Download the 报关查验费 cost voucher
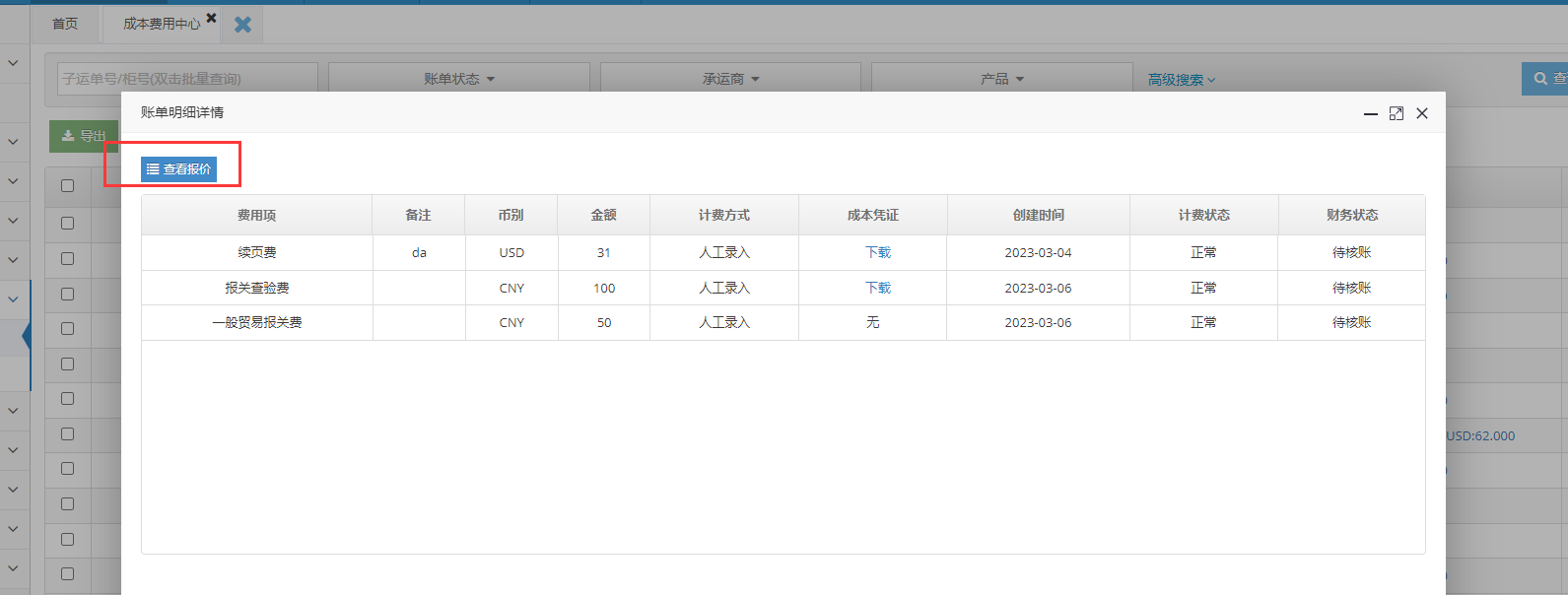The width and height of the screenshot is (1568, 595). click(x=877, y=288)
